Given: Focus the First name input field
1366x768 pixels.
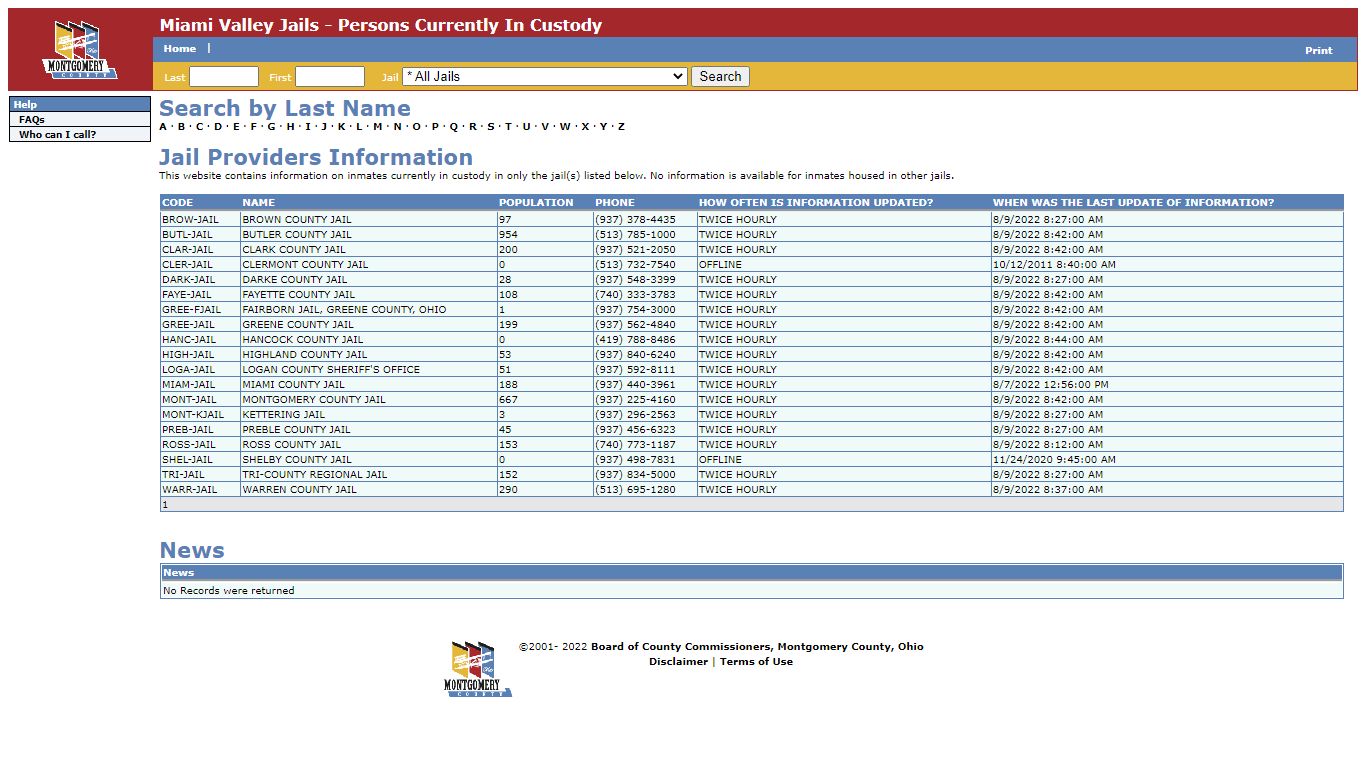Looking at the screenshot, I should (330, 77).
